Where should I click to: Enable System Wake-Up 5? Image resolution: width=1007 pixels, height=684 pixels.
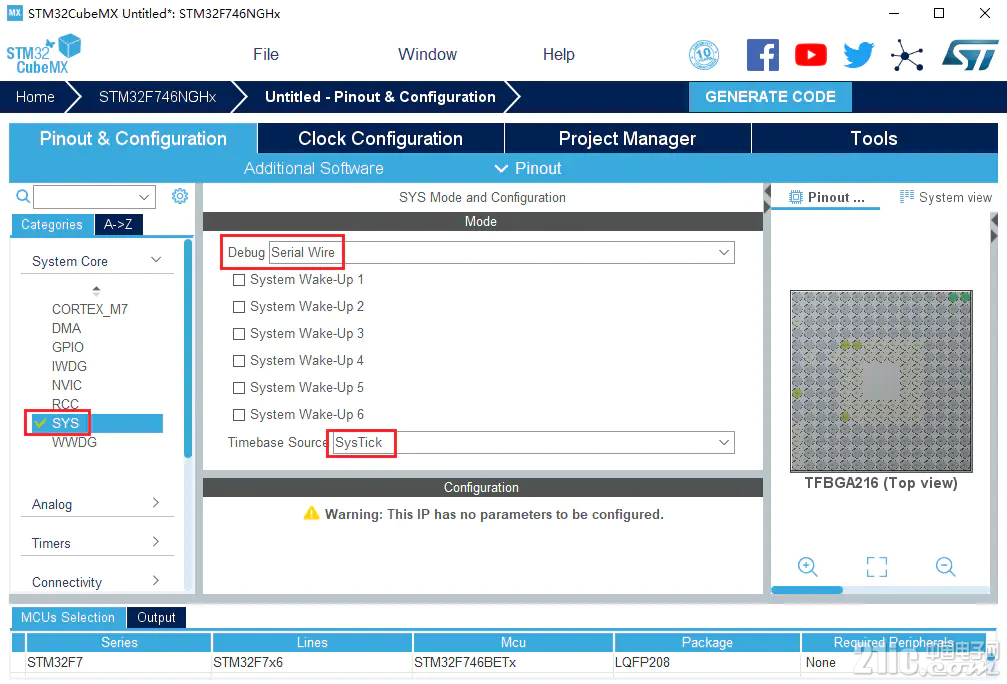click(x=239, y=388)
